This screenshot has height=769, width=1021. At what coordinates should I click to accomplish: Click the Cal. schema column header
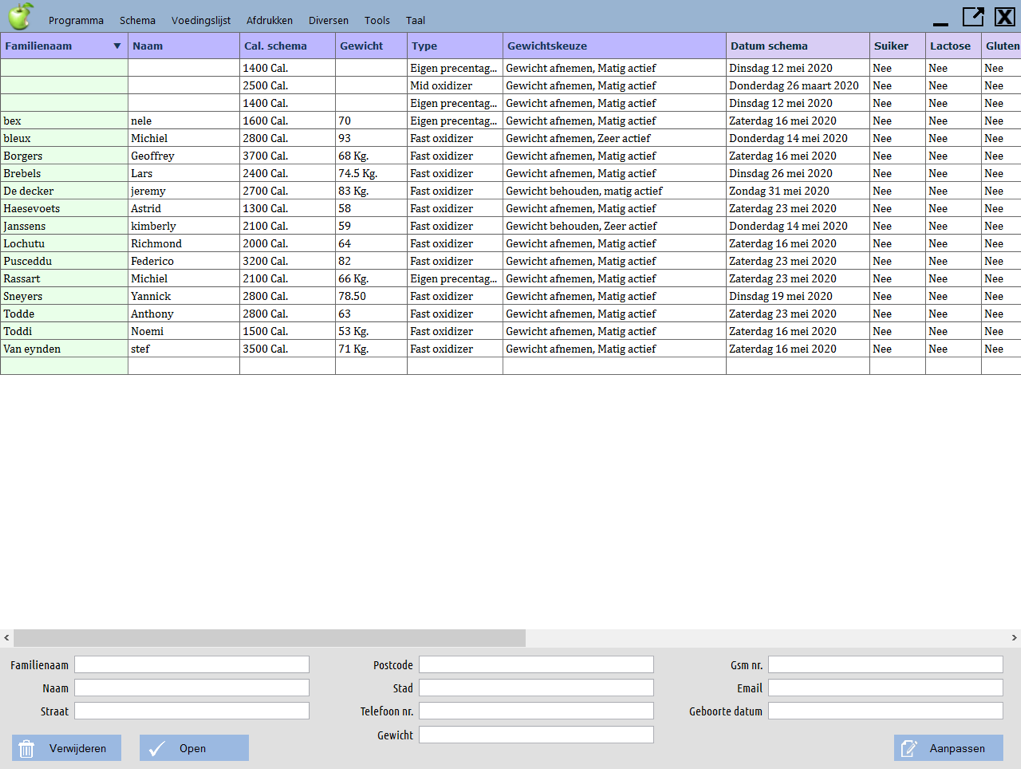click(287, 46)
